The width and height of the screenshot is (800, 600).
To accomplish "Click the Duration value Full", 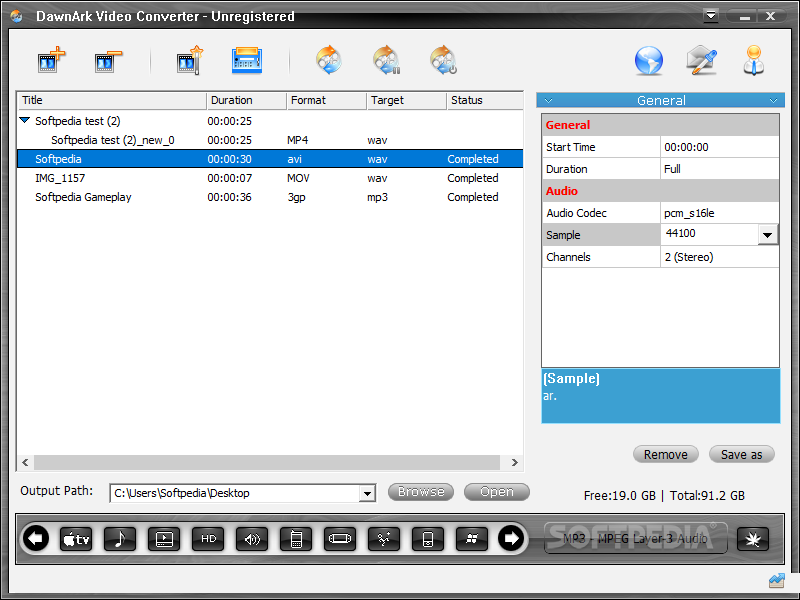I will [x=719, y=169].
